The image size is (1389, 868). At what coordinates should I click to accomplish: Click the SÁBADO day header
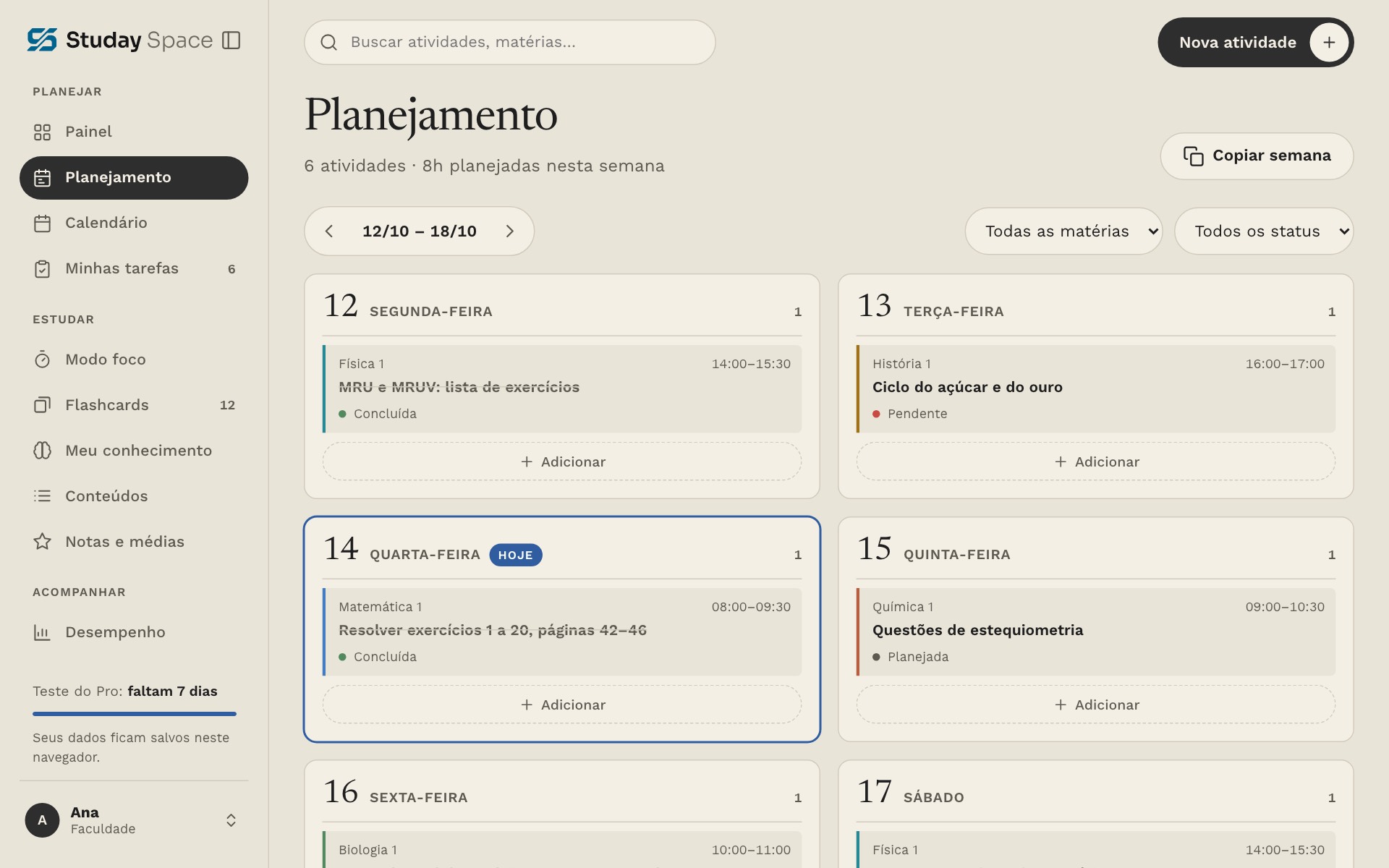pyautogui.click(x=934, y=797)
